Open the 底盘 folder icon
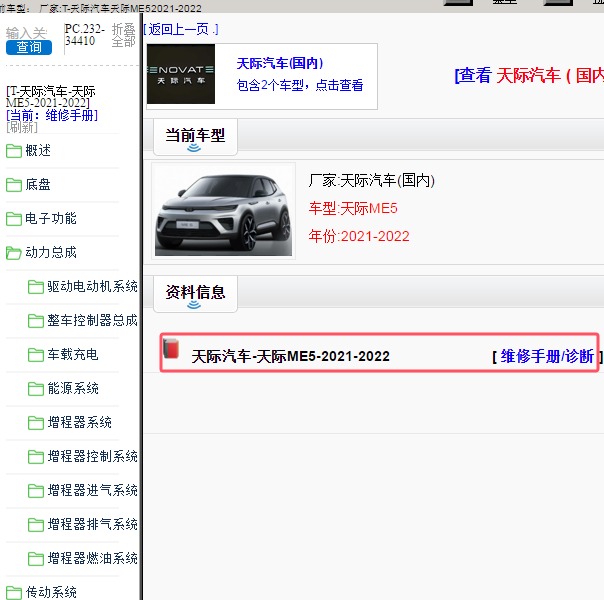 14,184
